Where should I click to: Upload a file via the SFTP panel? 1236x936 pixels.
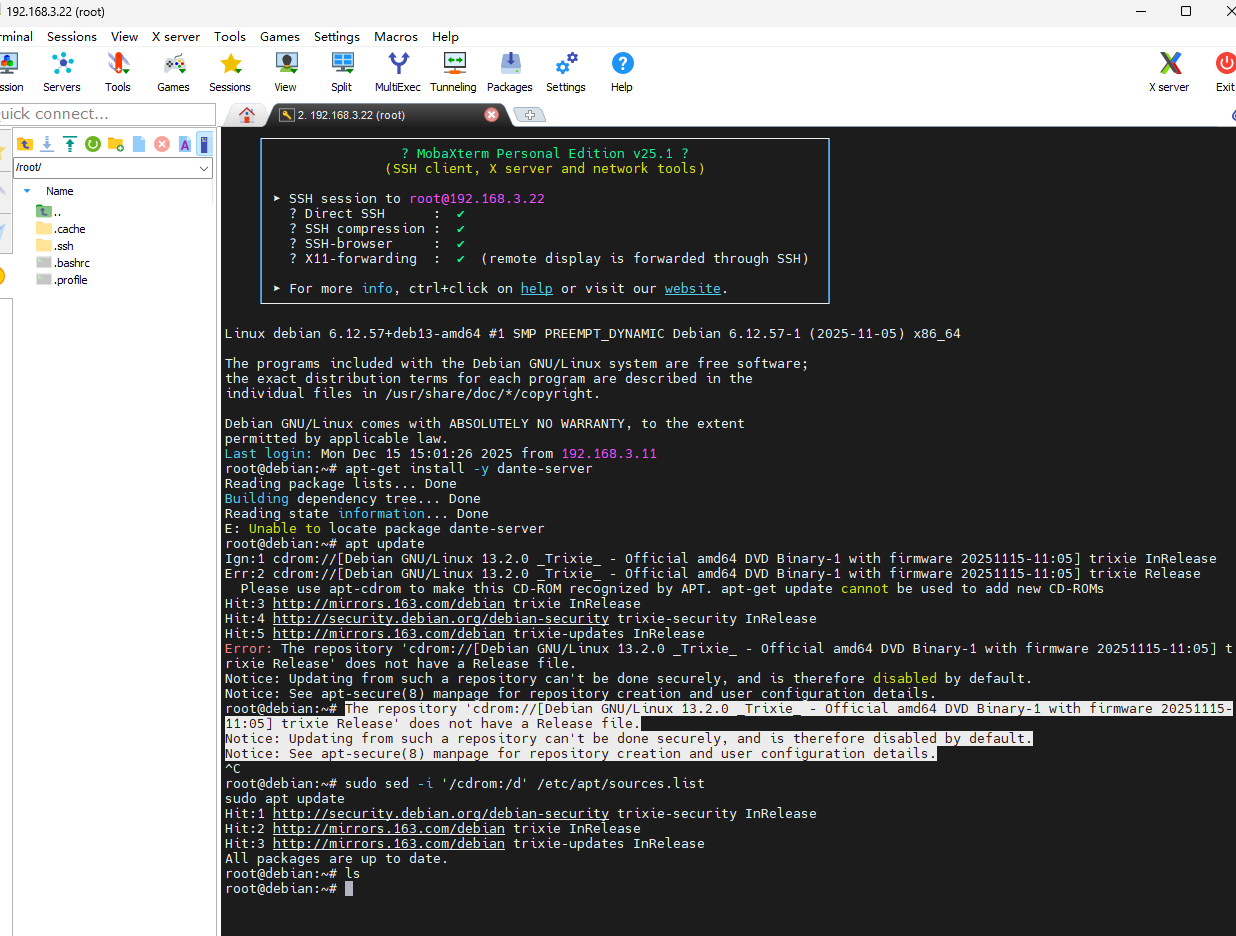69,144
